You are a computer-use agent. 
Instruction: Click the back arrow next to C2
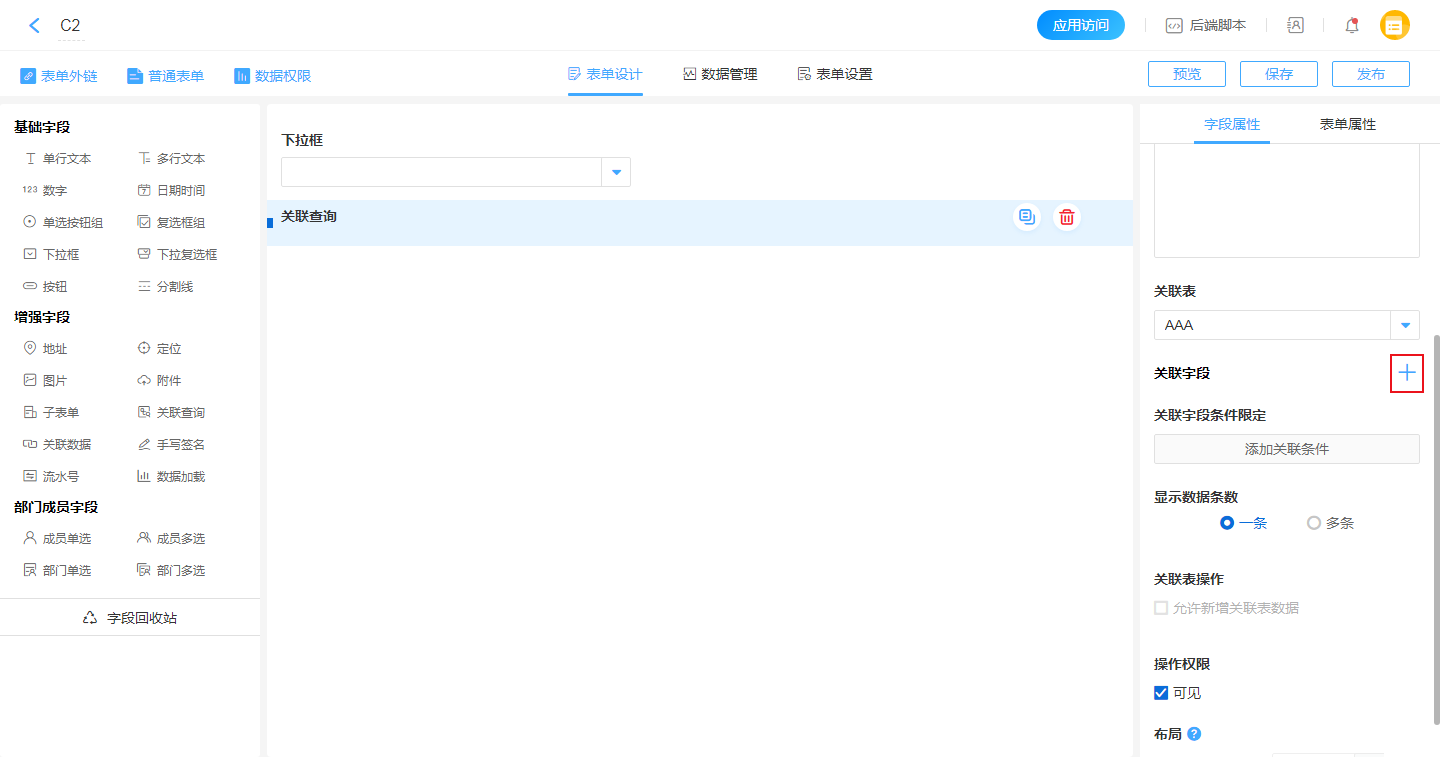coord(35,26)
